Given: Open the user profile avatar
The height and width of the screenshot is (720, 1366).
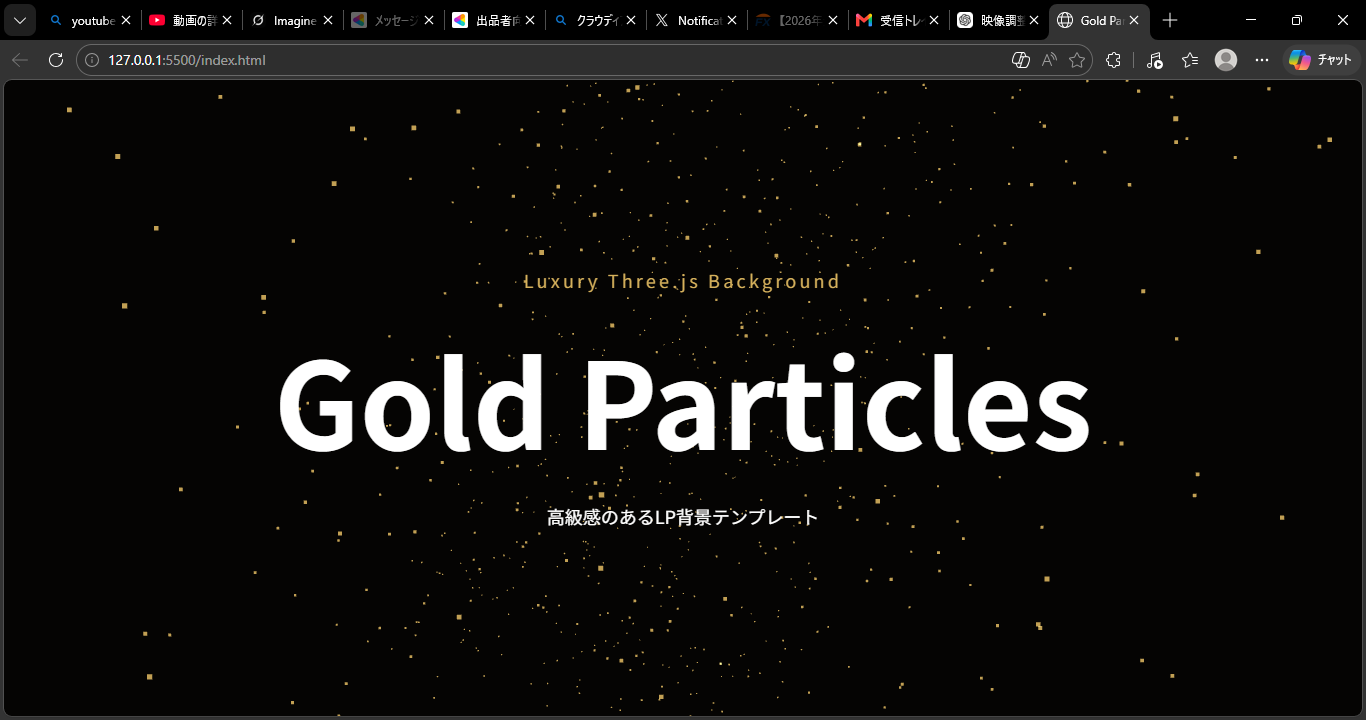Looking at the screenshot, I should coord(1226,60).
